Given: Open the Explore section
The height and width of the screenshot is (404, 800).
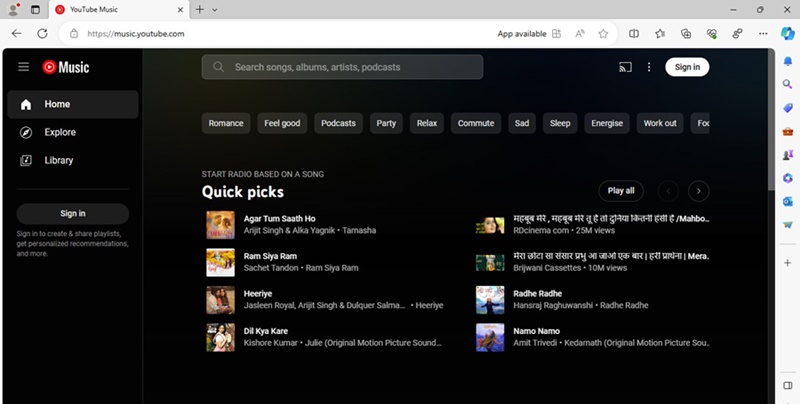Looking at the screenshot, I should click(x=73, y=133).
